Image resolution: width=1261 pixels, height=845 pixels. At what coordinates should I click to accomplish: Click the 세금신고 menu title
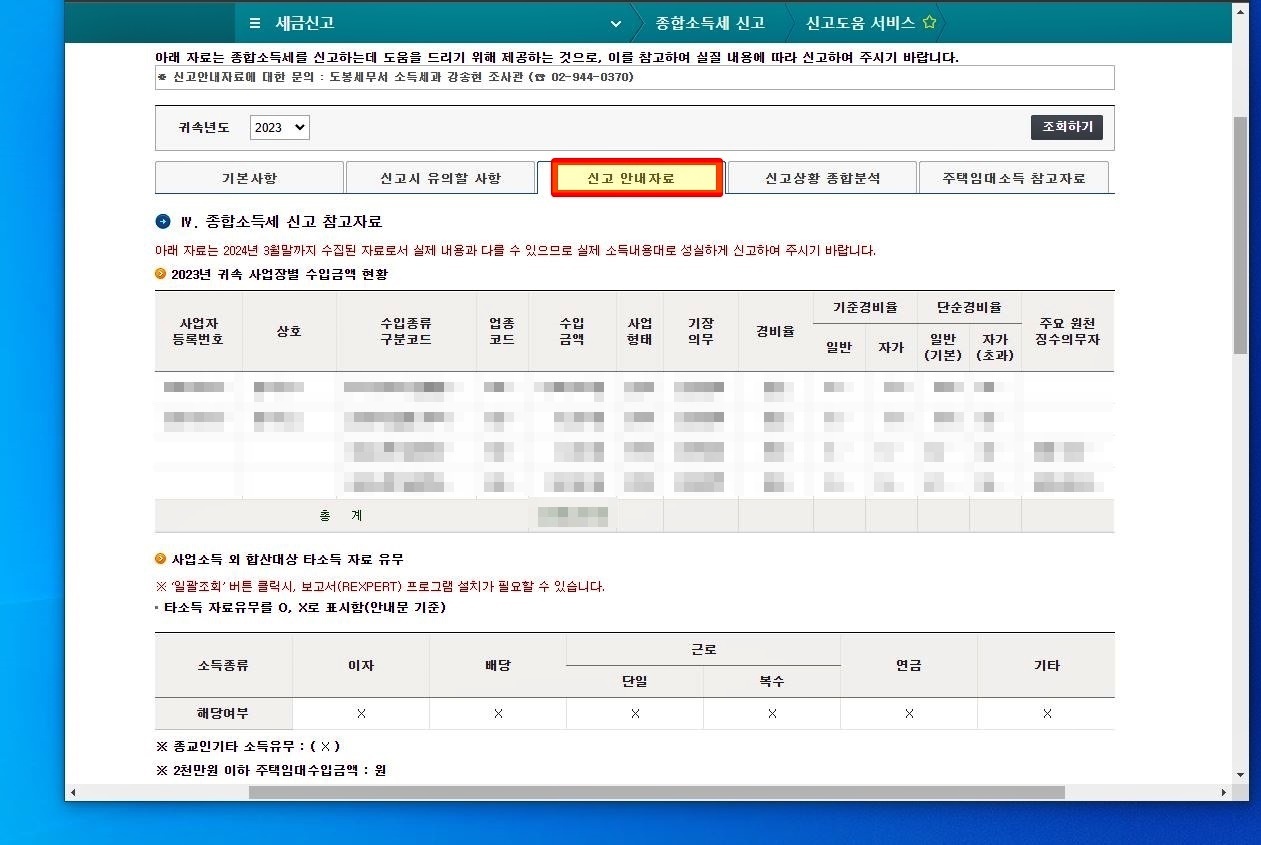(x=305, y=23)
